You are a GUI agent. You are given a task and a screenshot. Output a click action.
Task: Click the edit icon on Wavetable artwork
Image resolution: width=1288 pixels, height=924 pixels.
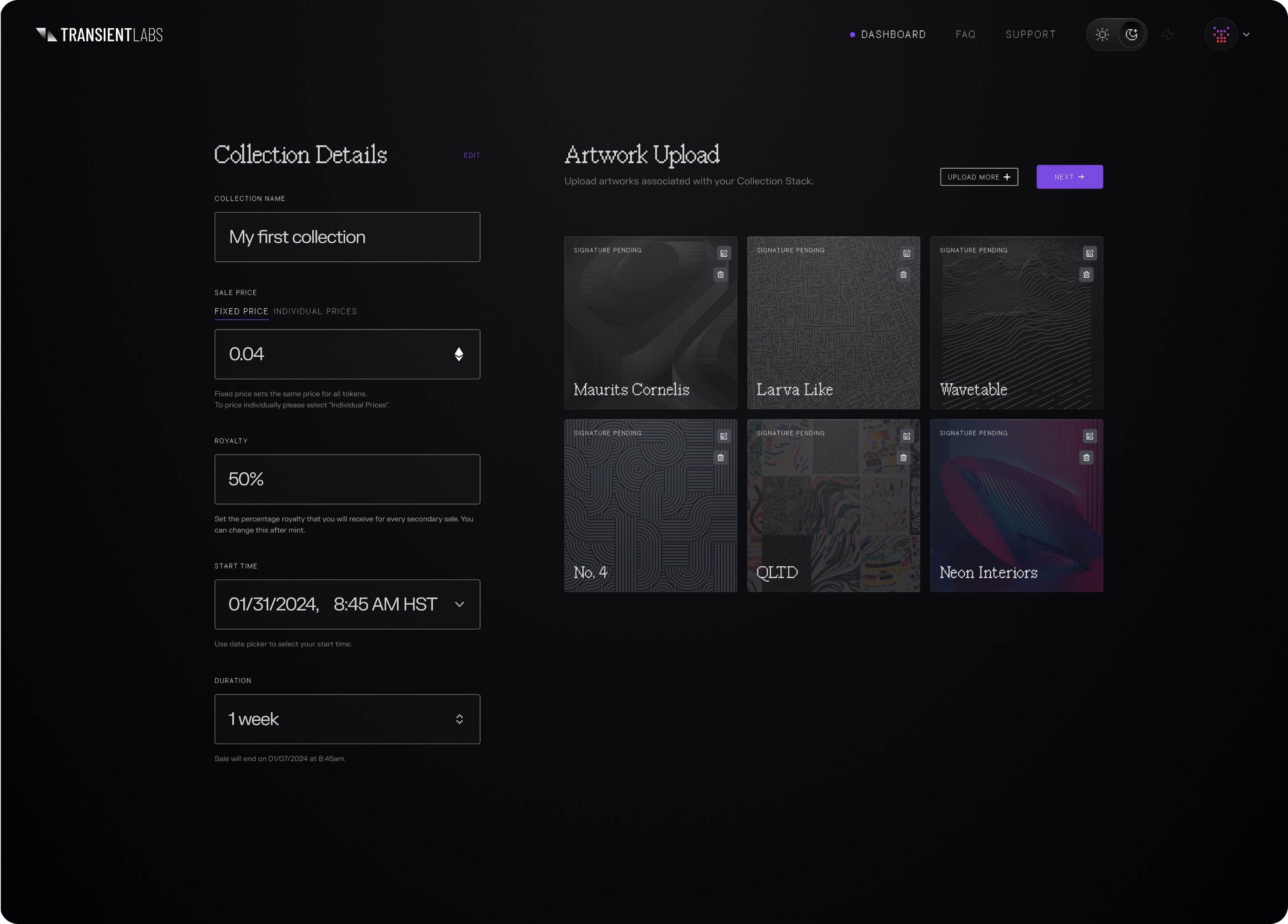click(x=1089, y=253)
